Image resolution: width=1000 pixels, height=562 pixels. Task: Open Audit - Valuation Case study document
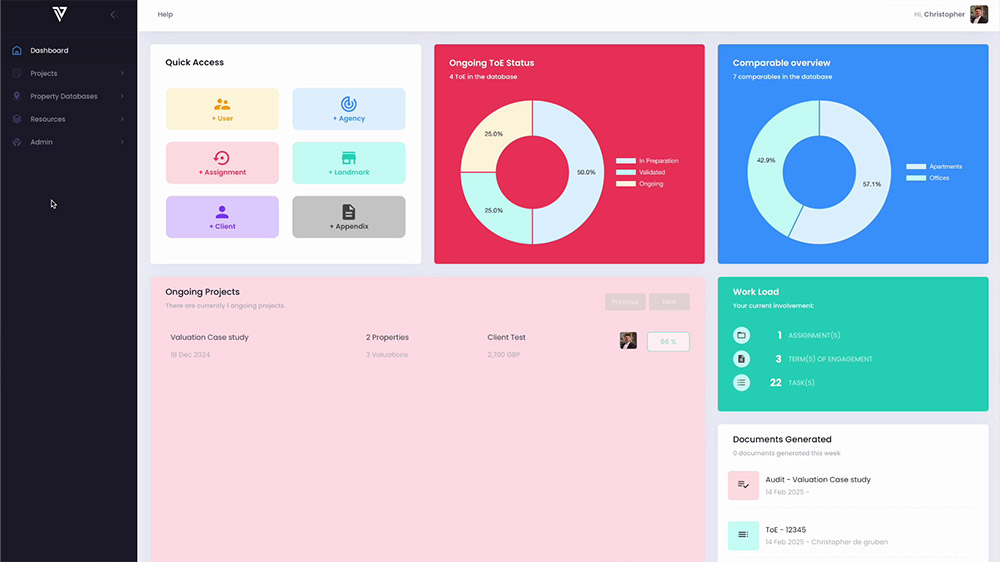tap(818, 480)
